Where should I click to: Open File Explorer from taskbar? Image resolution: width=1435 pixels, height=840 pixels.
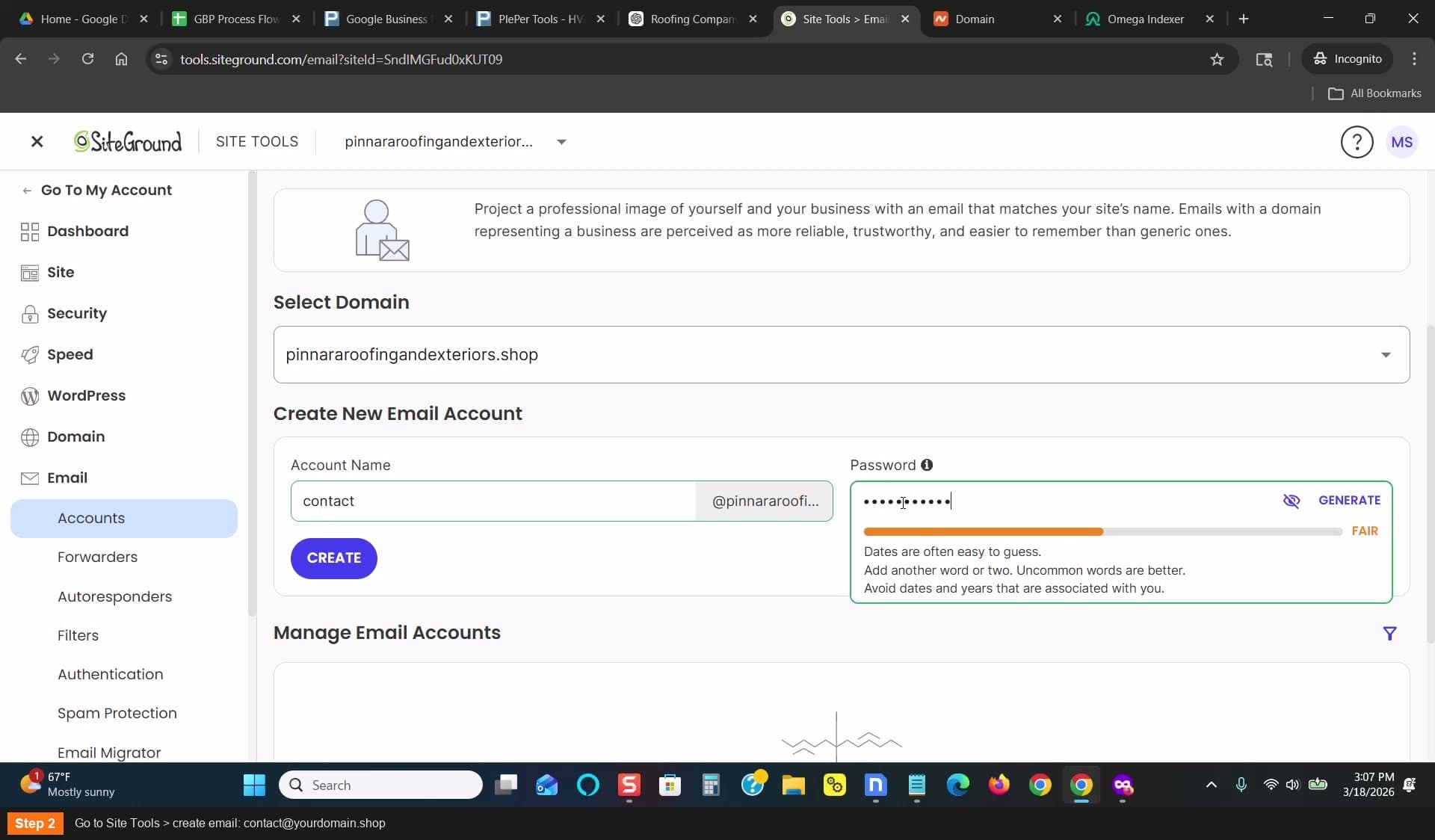793,785
